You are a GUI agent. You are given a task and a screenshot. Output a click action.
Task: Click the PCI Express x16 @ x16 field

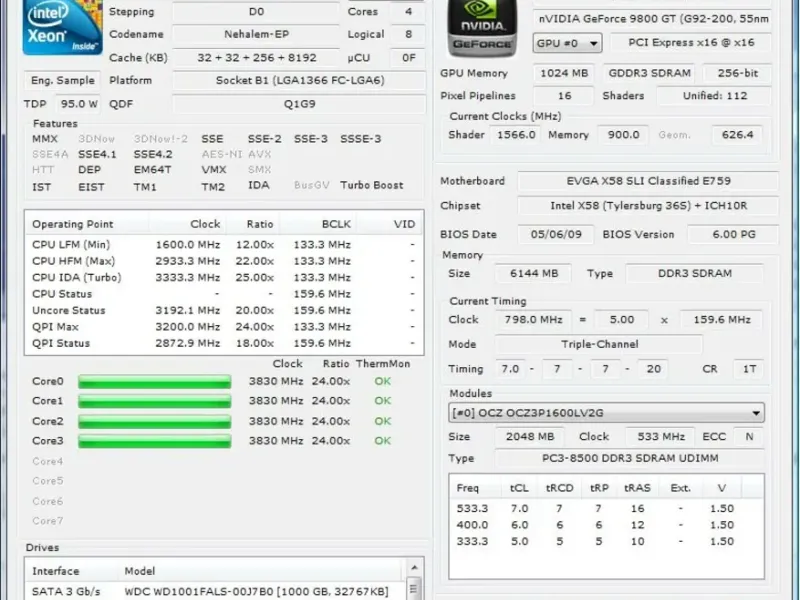(x=691, y=43)
